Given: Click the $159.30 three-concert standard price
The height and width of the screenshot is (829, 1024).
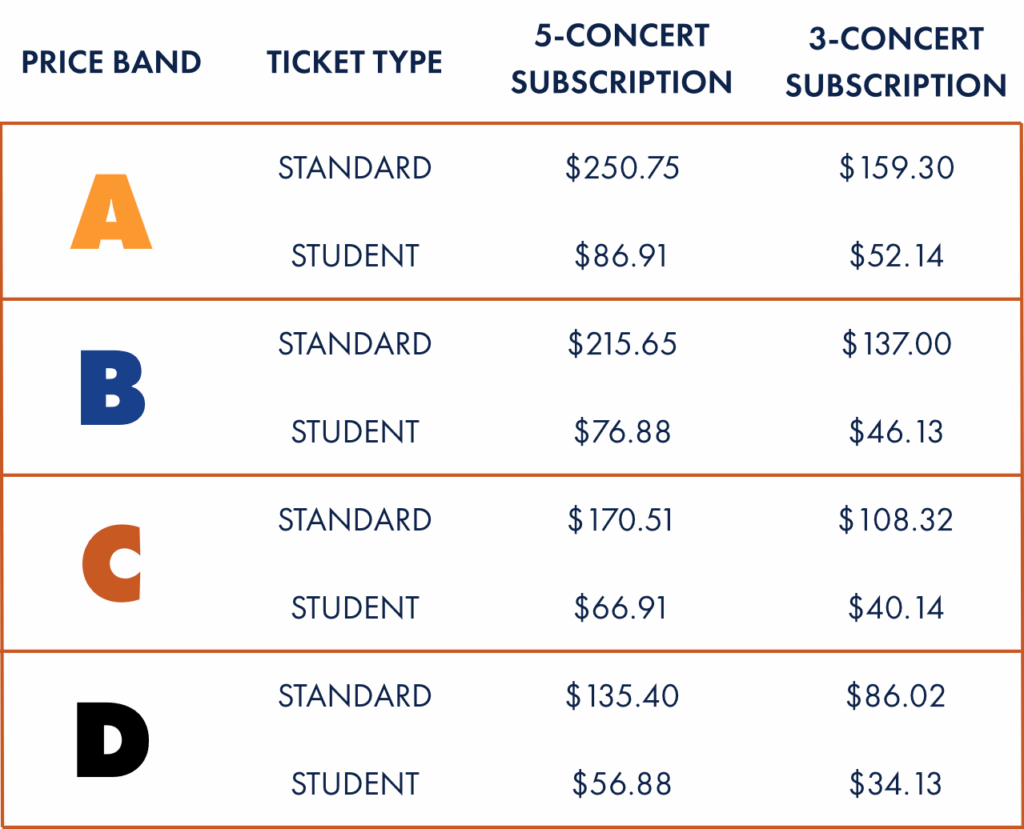Looking at the screenshot, I should click(x=896, y=168).
